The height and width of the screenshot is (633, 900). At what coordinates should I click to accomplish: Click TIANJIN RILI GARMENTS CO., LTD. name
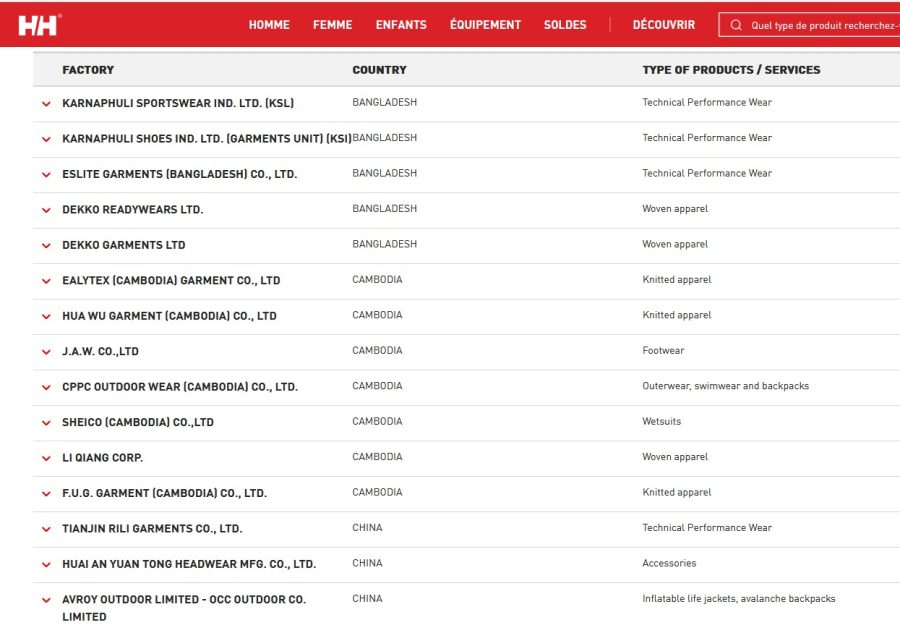pos(152,529)
